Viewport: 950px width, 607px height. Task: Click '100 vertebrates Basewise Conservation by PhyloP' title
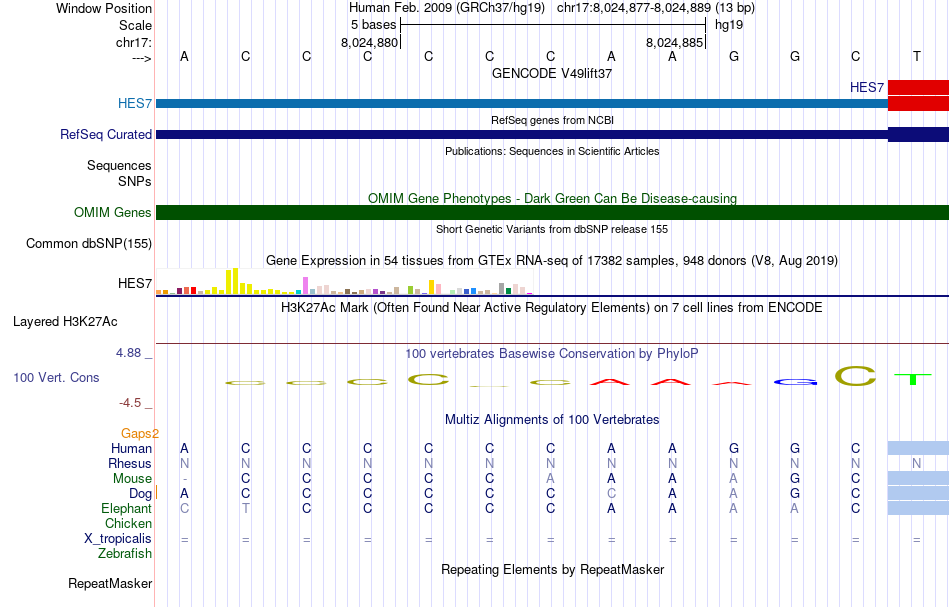pyautogui.click(x=552, y=354)
